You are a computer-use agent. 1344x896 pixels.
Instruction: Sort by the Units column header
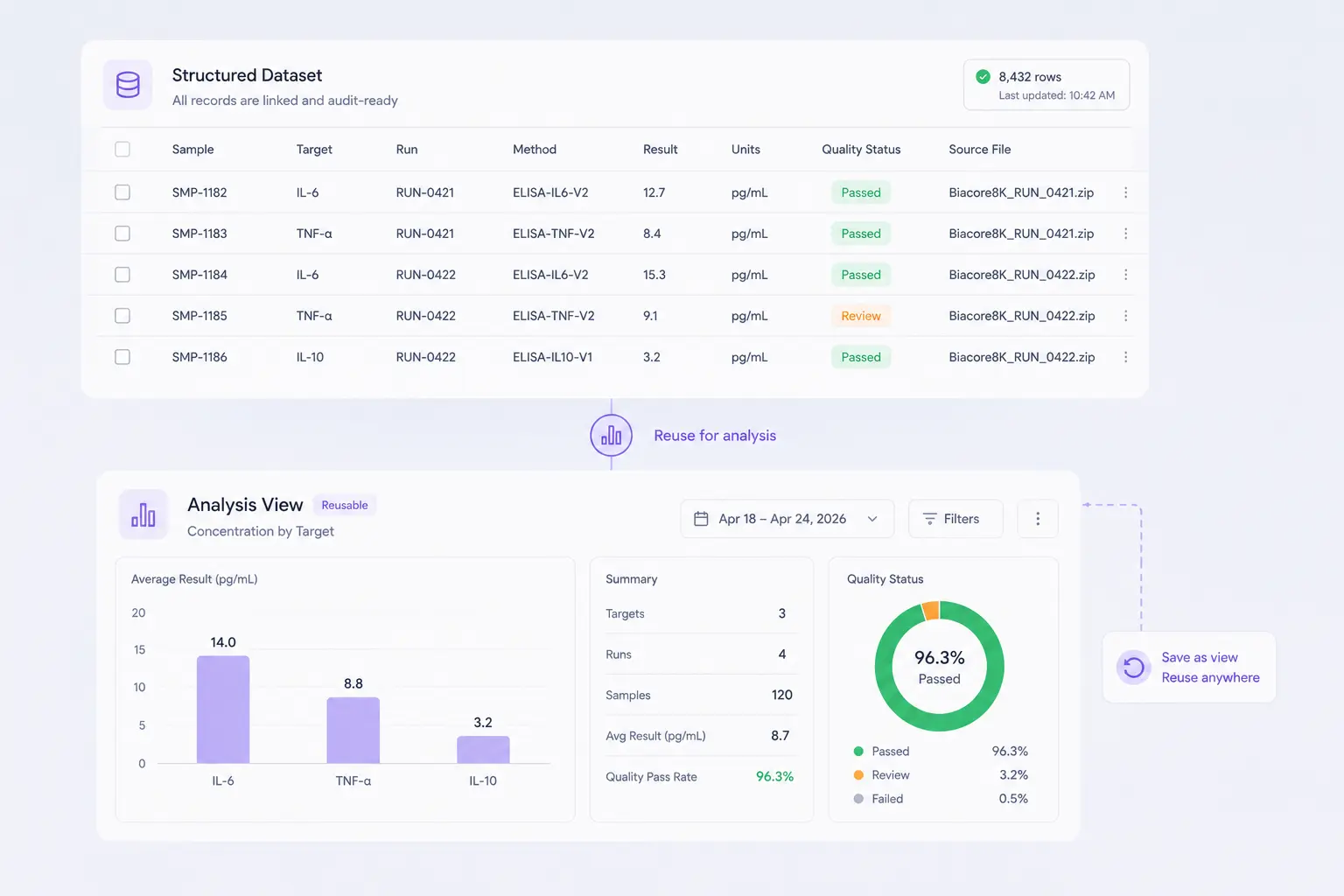tap(745, 150)
